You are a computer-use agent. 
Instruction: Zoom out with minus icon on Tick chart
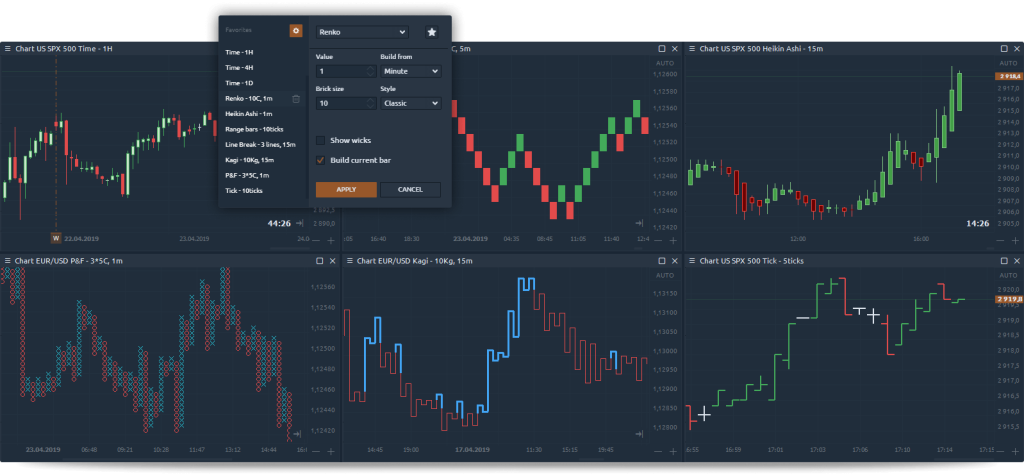pos(1000,451)
